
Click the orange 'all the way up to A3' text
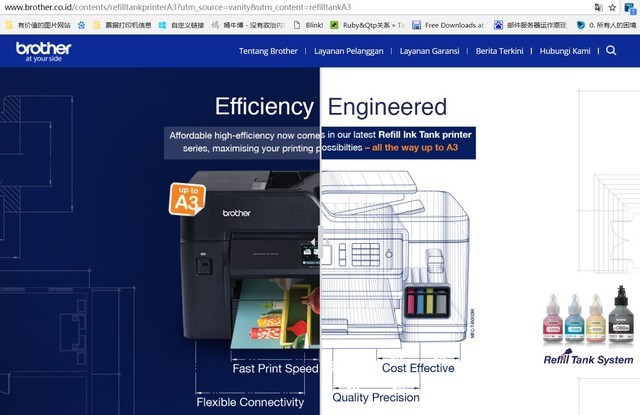(x=415, y=147)
